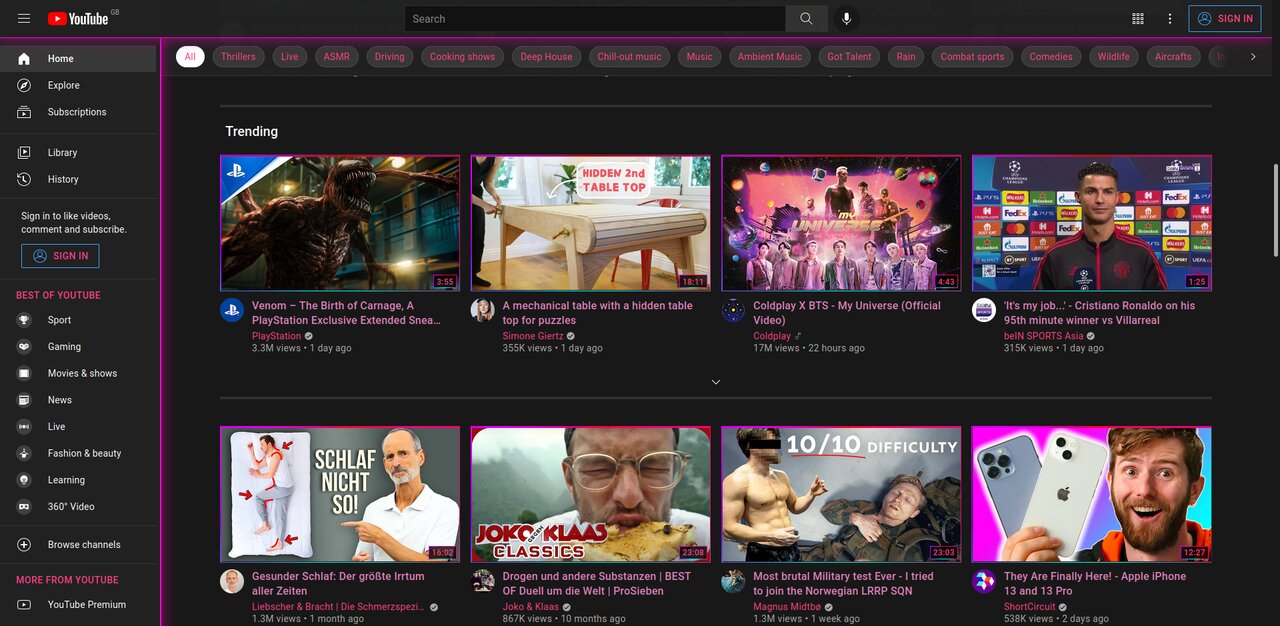This screenshot has width=1280, height=626.
Task: Enable the Thrillers filter chip
Action: (x=238, y=56)
